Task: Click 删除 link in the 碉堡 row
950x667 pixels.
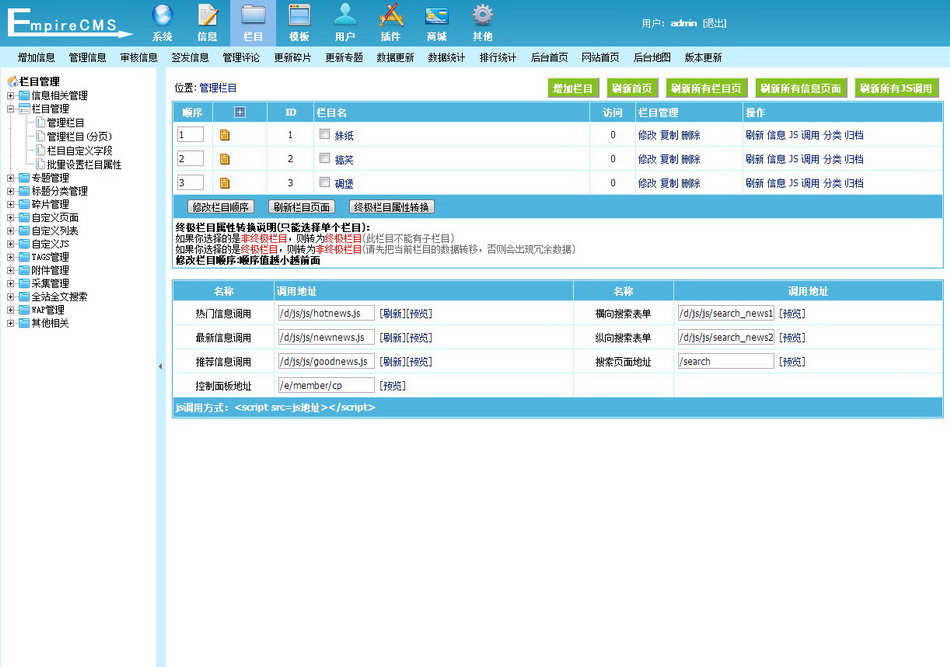Action: (x=691, y=183)
